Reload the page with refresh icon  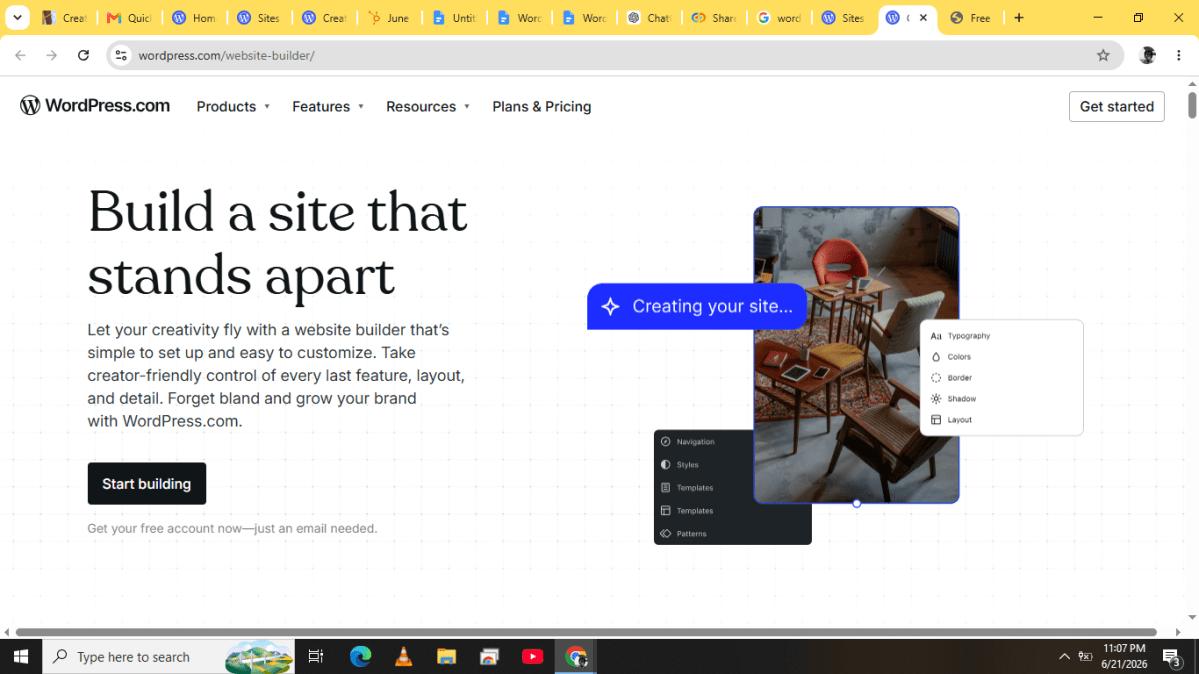click(x=83, y=55)
